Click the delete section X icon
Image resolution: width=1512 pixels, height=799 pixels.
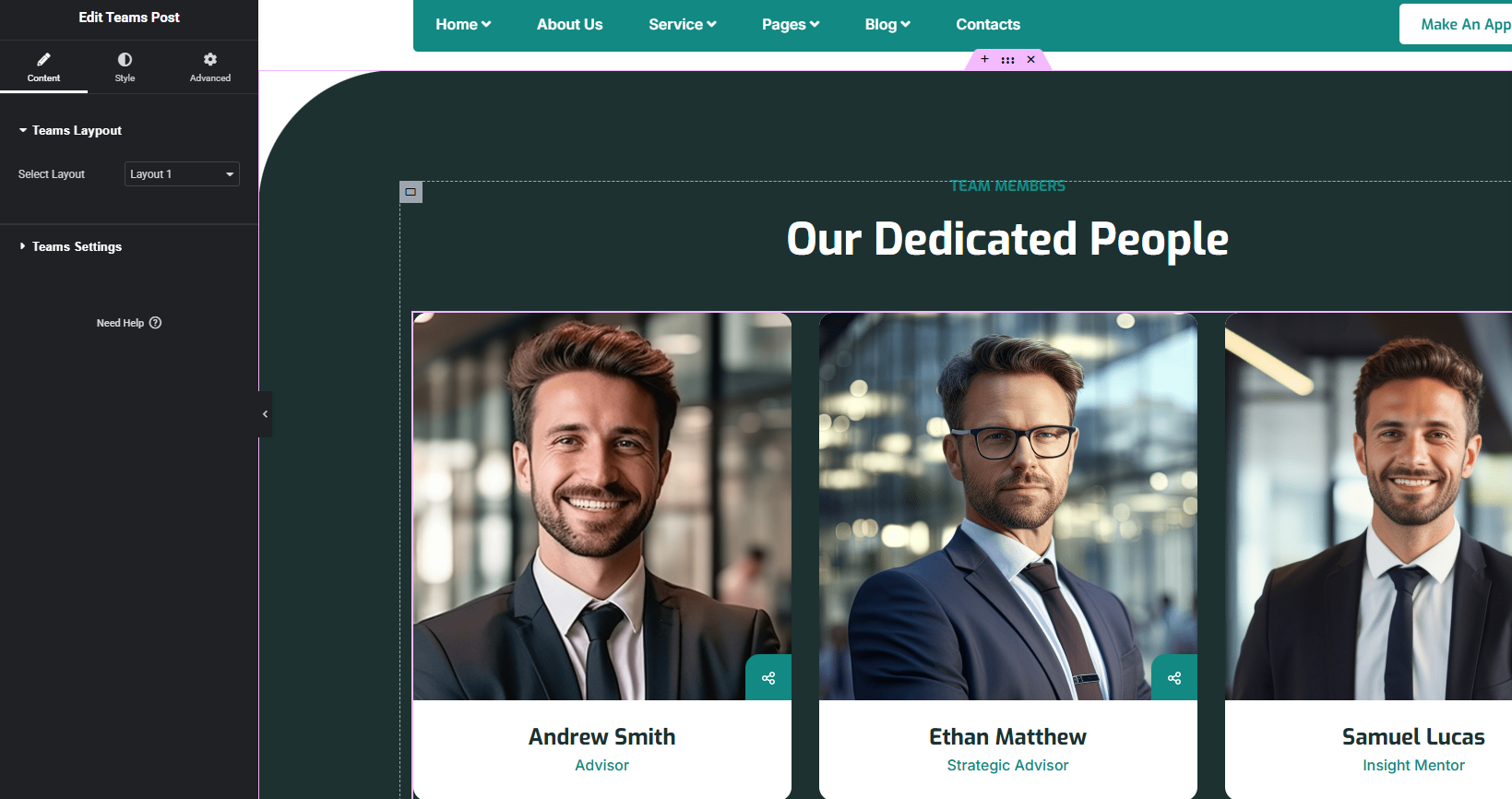(x=1030, y=59)
